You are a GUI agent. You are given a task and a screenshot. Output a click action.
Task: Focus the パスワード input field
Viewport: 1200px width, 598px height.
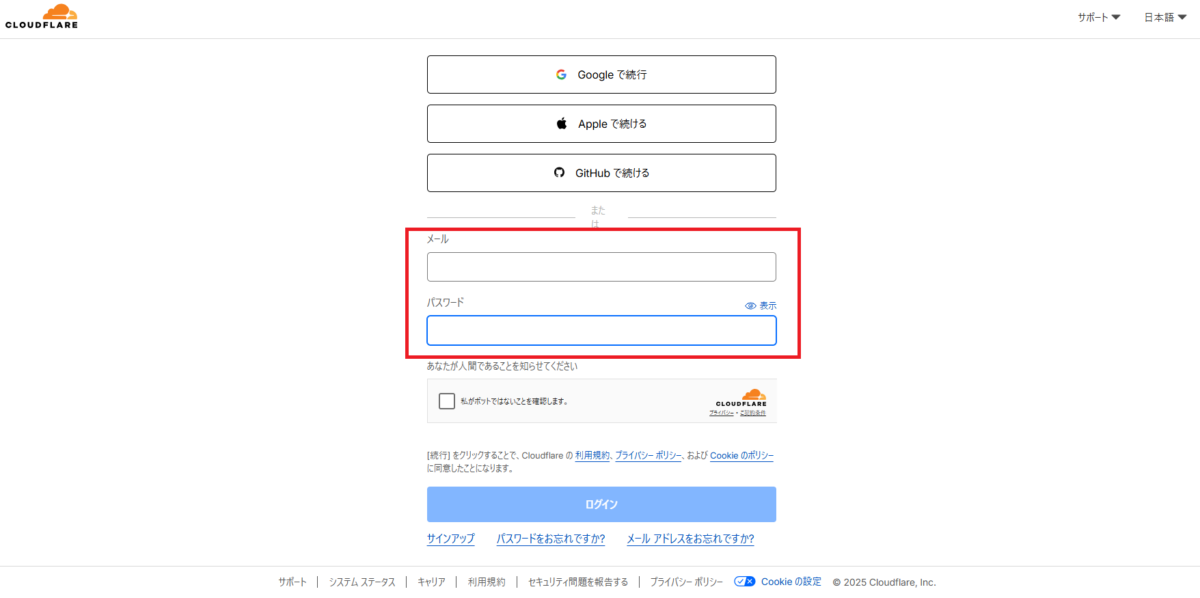point(601,331)
